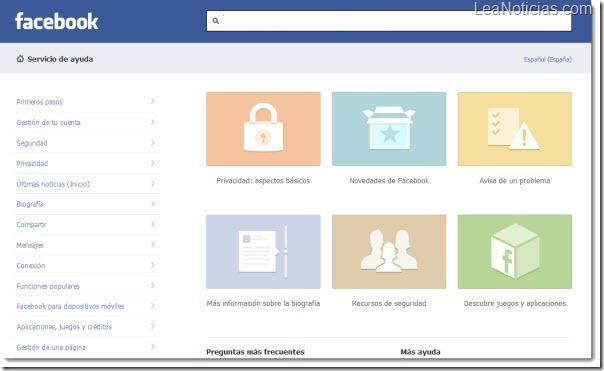The image size is (604, 371).
Task: Open Biografía sidebar item
Action: (x=30, y=204)
